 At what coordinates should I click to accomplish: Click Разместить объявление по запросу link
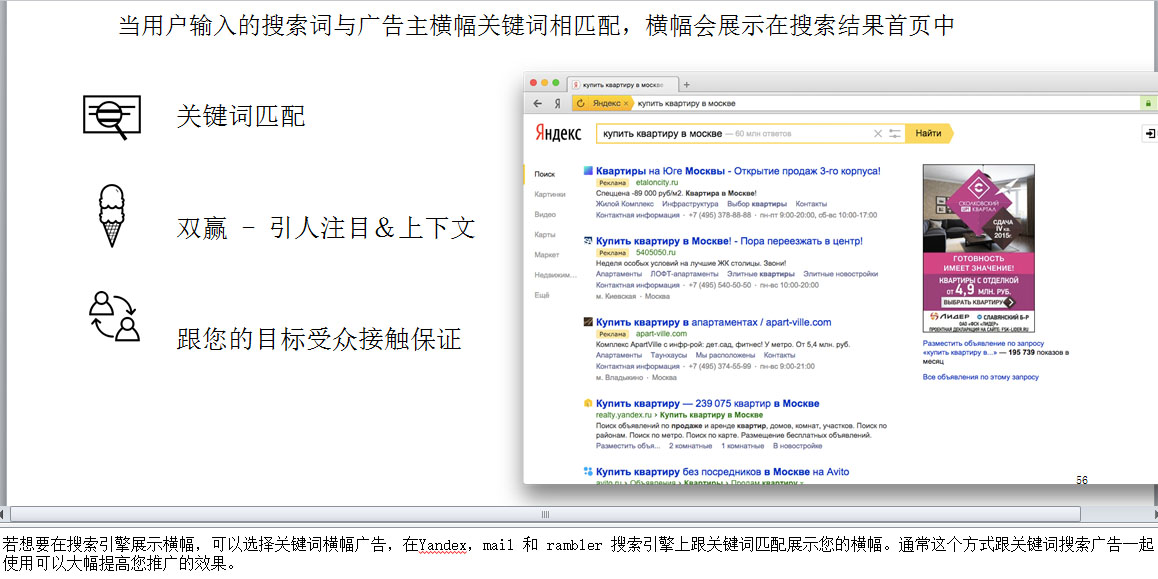[983, 344]
